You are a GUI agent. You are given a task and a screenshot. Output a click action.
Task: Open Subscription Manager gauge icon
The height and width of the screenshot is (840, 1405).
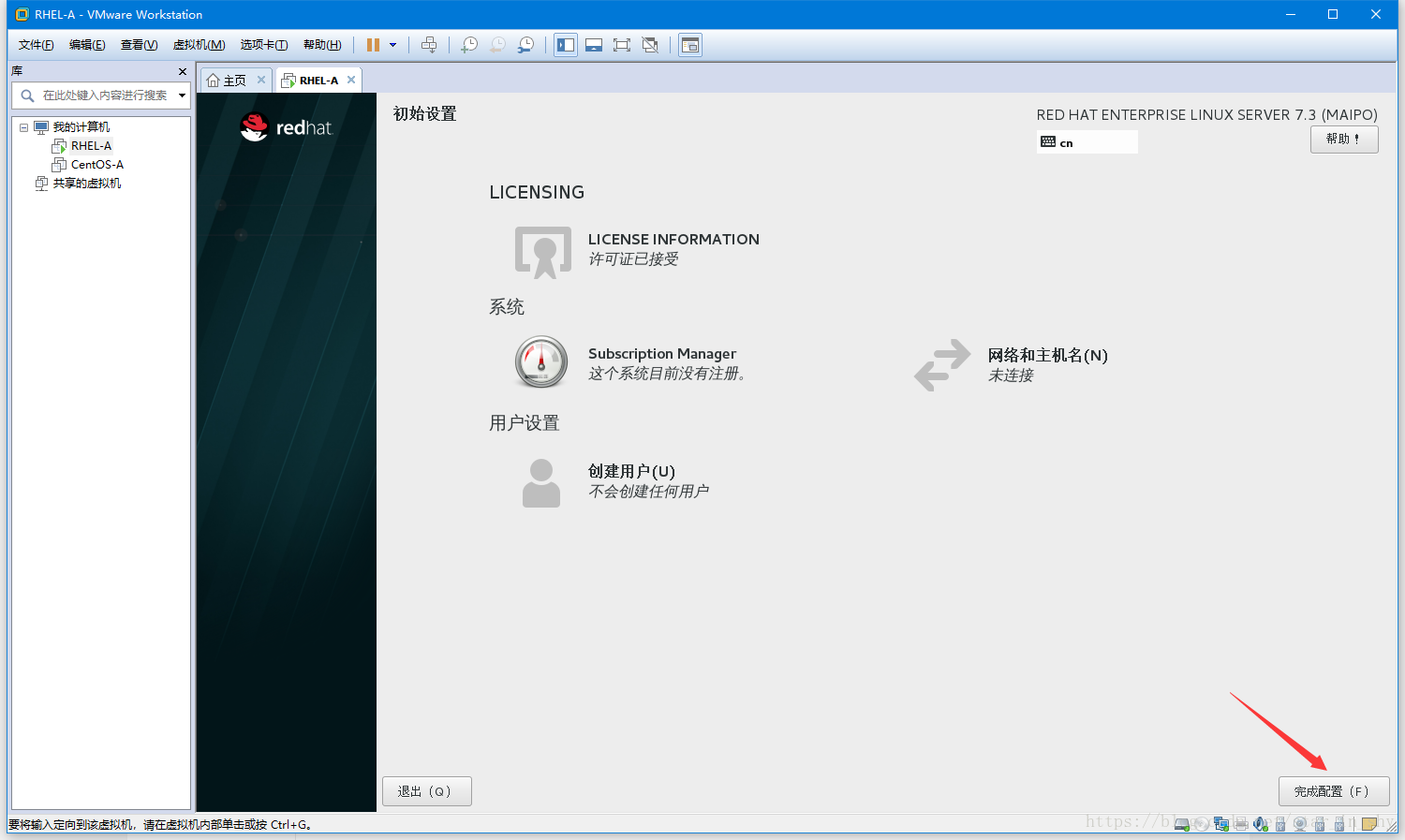541,362
